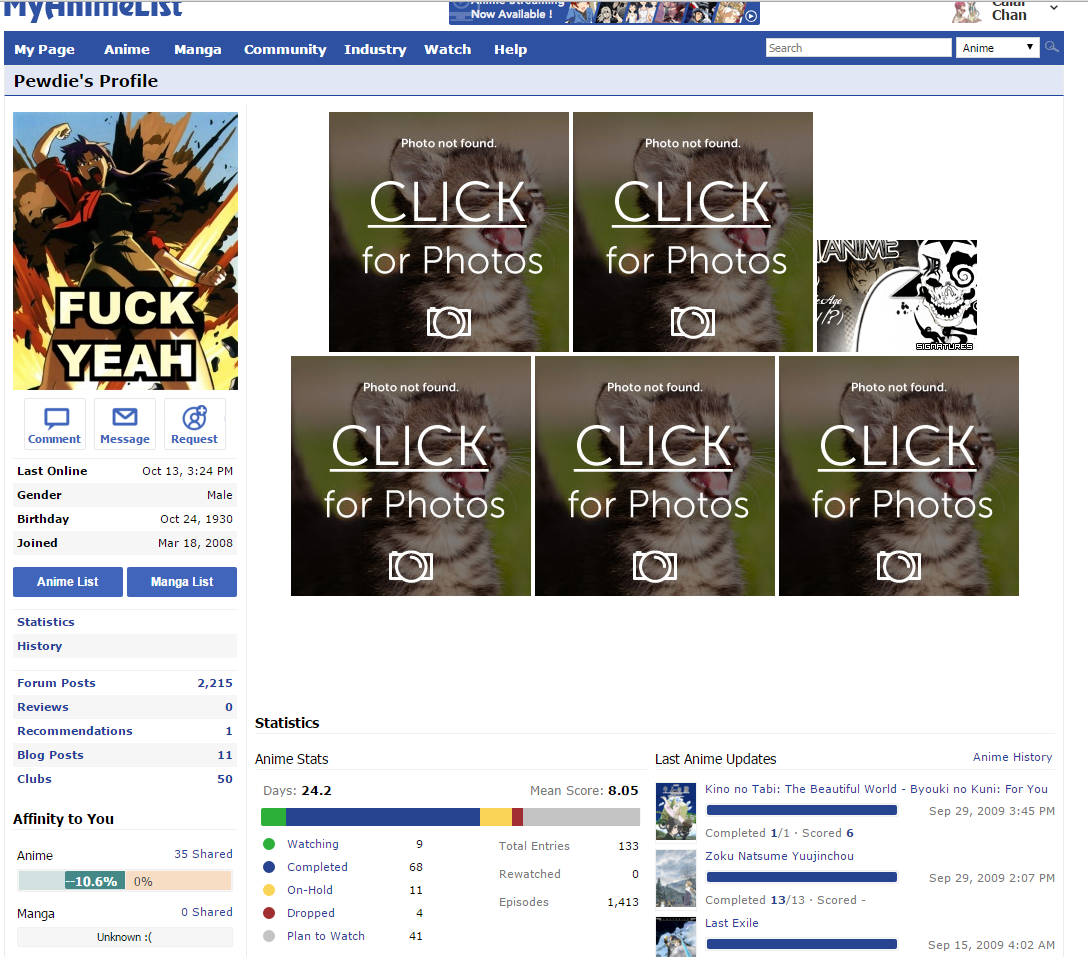Click the Unknown :( manga affinity text
1088x957 pixels.
click(x=125, y=937)
